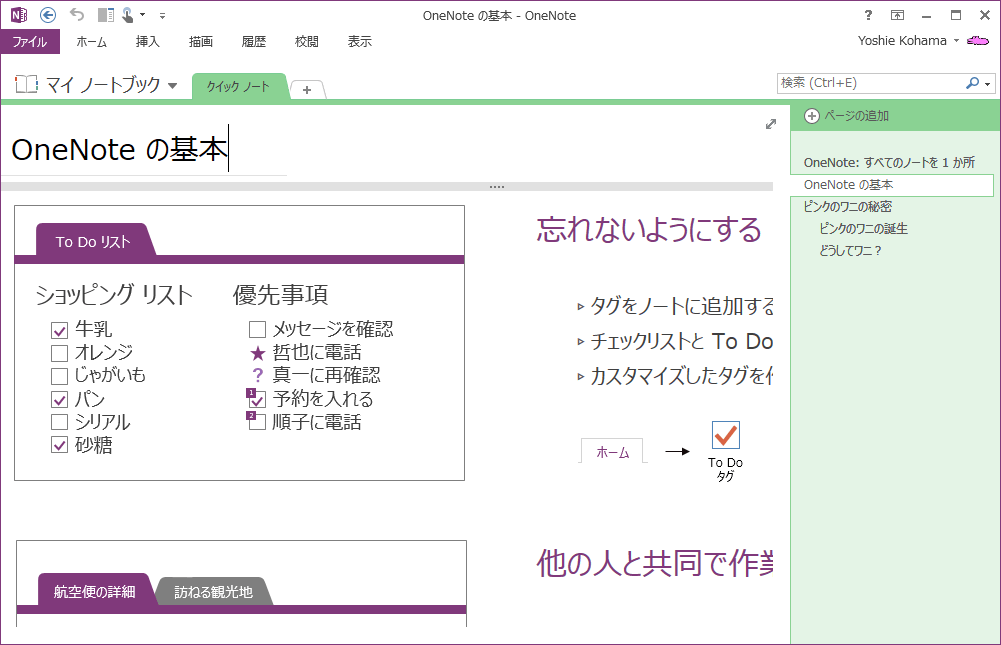This screenshot has height=645, width=1001.
Task: Open the どうしてワニ？ subpage
Action: [850, 250]
